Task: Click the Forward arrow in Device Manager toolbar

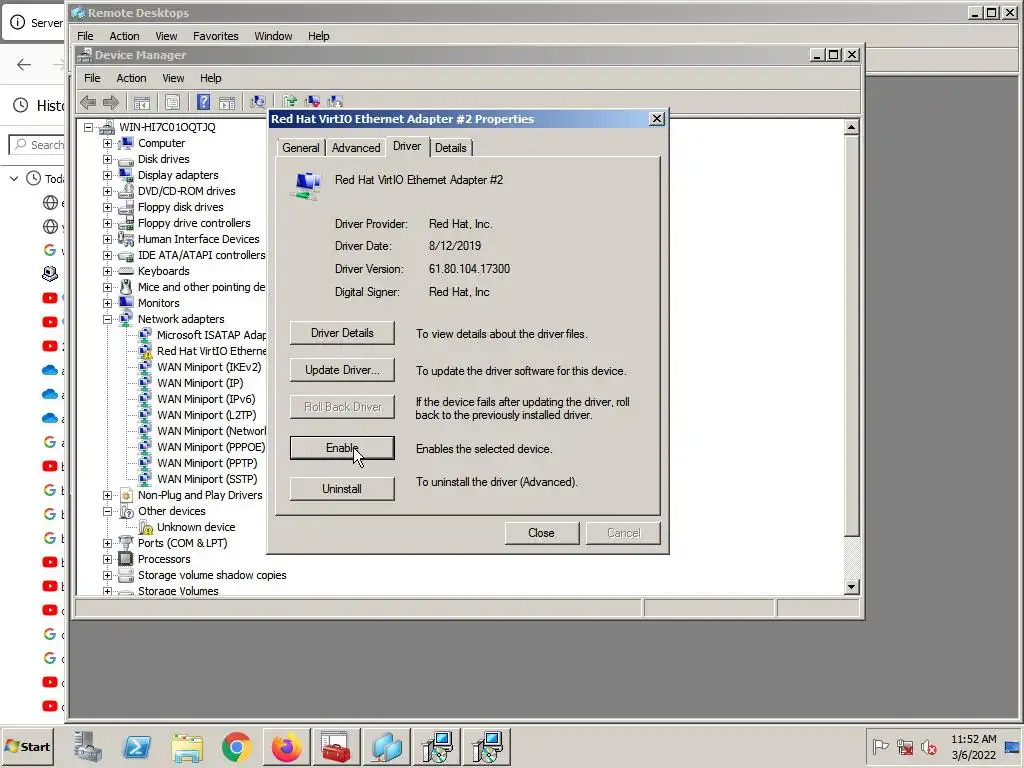Action: [111, 102]
